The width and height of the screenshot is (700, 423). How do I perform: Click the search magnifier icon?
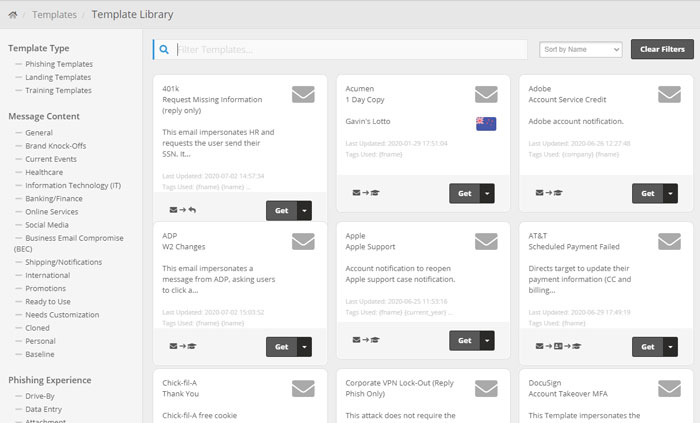163,49
